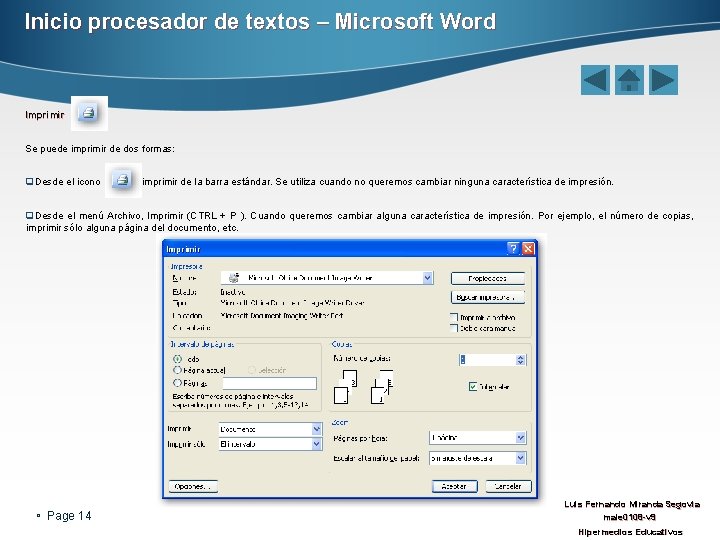Image resolution: width=720 pixels, height=540 pixels.
Task: Click the Cancelar button
Action: click(x=508, y=486)
